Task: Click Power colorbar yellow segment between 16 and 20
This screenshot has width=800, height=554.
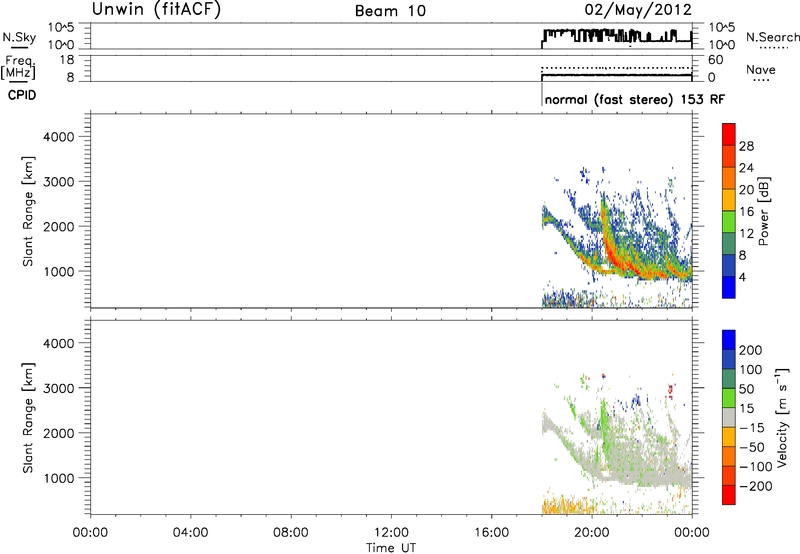Action: (729, 200)
